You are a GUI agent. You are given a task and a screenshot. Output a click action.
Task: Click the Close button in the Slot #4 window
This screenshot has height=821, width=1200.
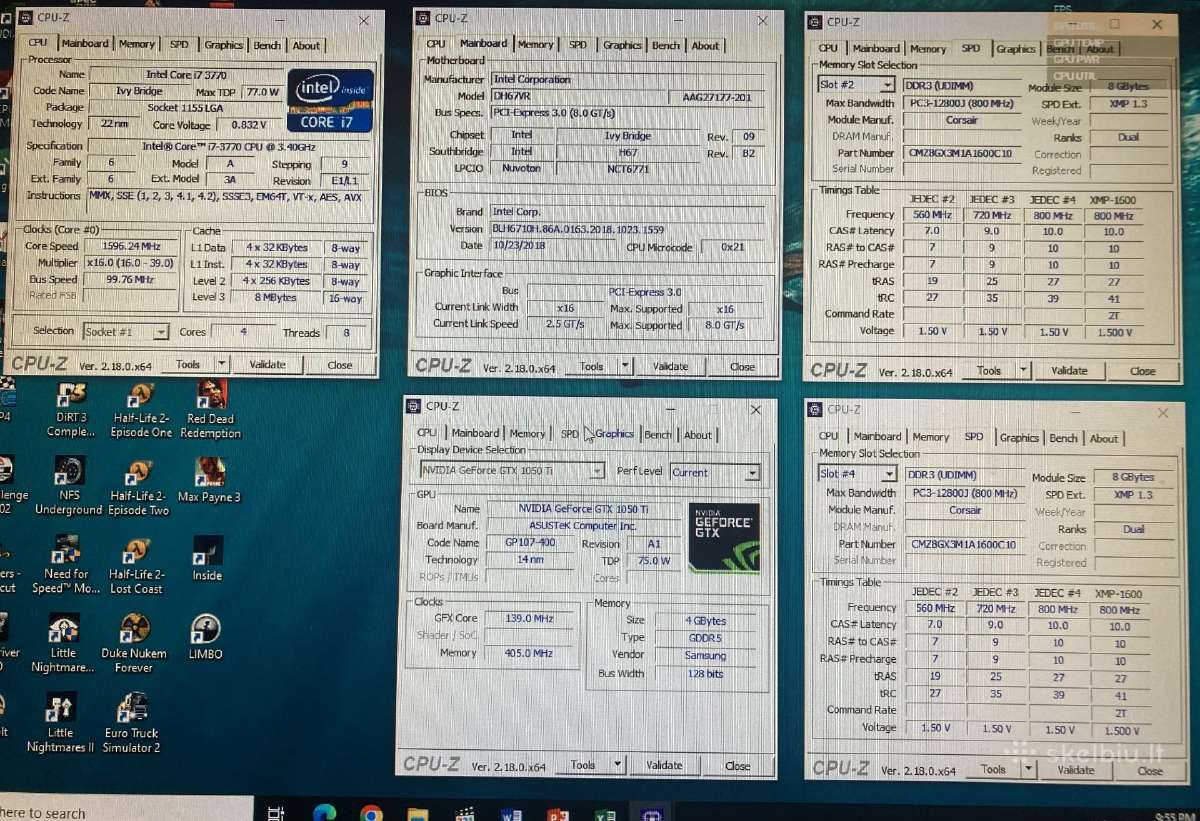[1150, 770]
